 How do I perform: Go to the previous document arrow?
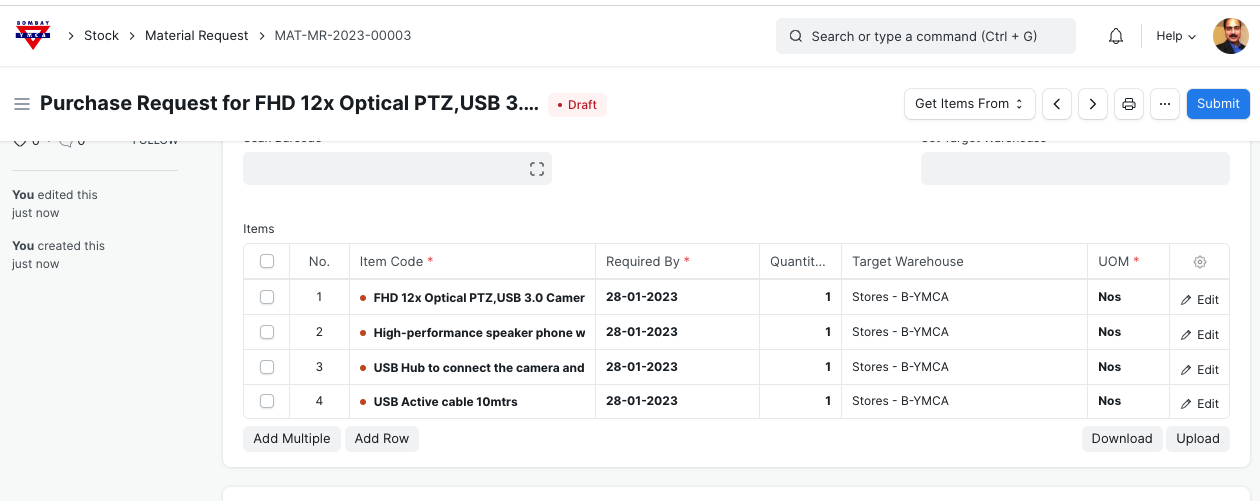click(1057, 104)
